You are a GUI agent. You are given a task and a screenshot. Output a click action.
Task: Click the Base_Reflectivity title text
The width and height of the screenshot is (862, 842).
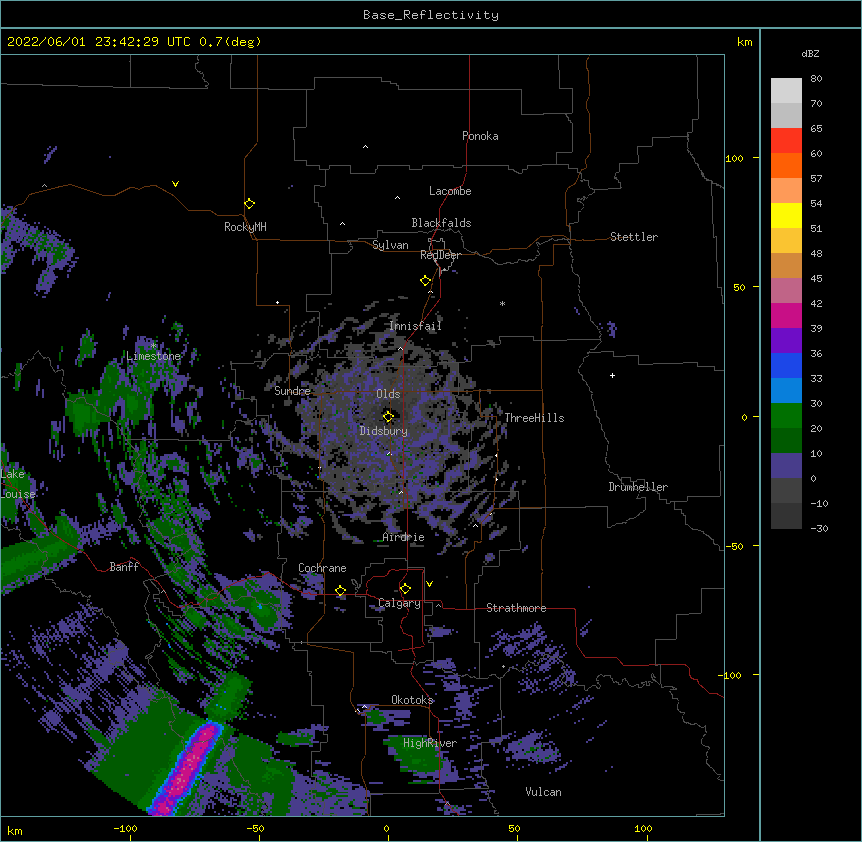(x=431, y=15)
